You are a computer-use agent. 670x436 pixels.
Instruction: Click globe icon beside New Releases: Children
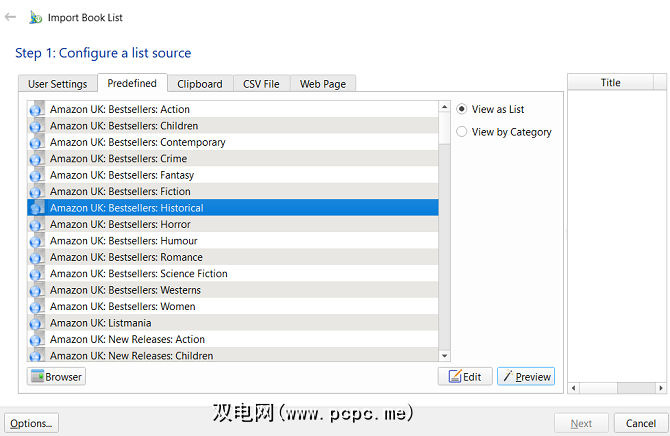coord(36,355)
